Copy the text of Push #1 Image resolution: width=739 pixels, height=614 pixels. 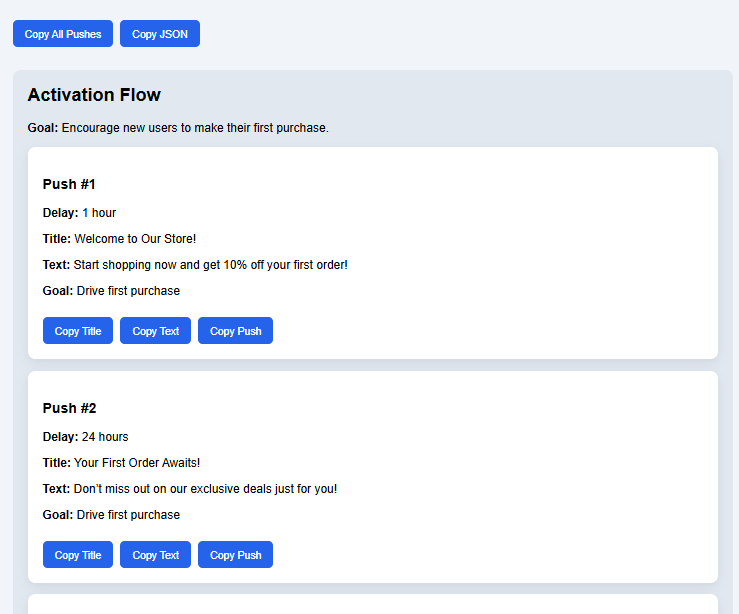[x=155, y=331]
